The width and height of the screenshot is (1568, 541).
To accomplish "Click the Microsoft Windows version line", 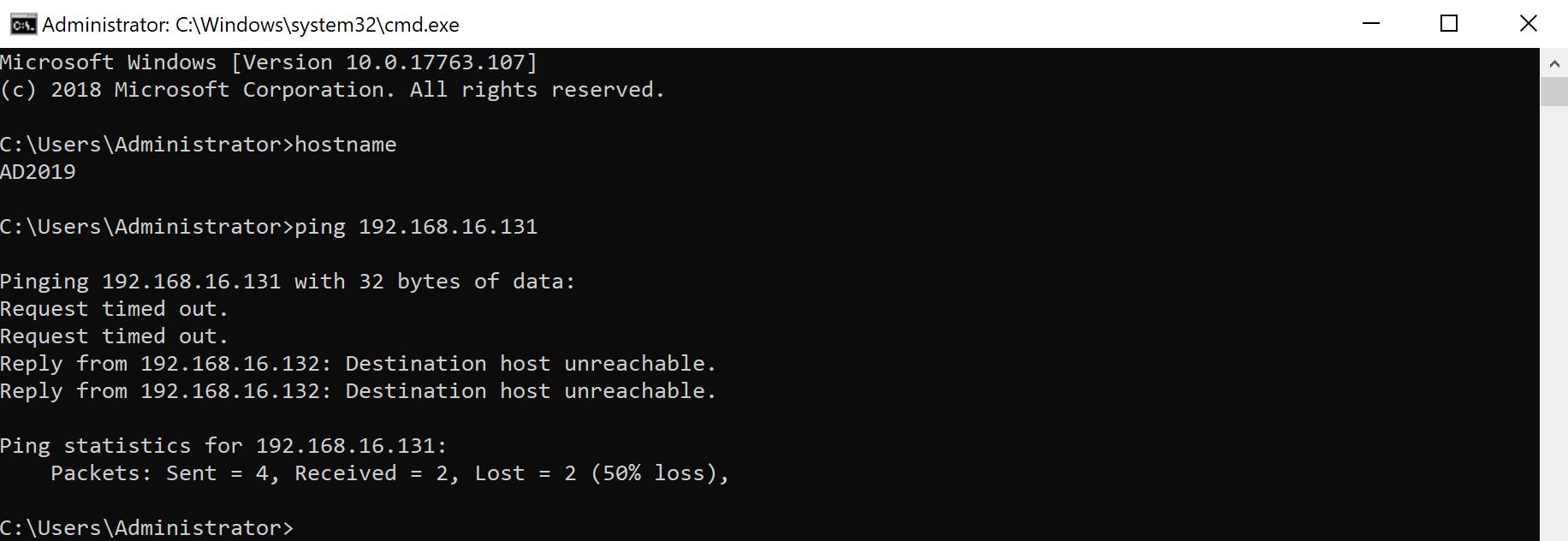I will pos(269,62).
